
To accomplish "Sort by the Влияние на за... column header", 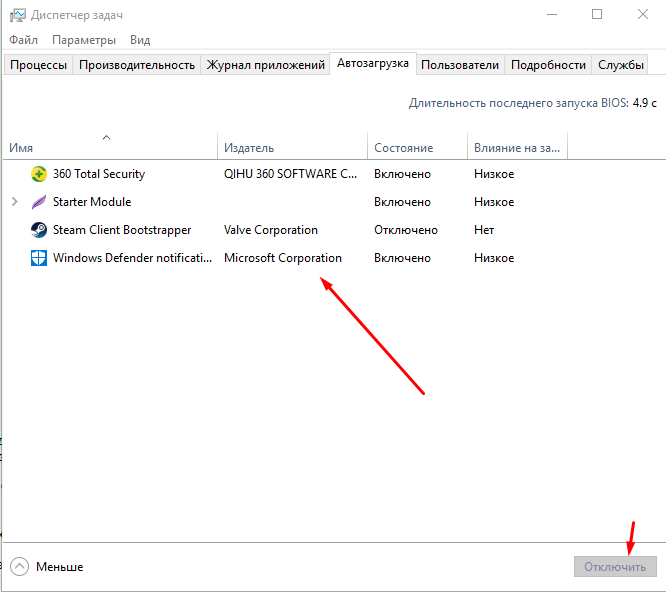I will pos(517,146).
